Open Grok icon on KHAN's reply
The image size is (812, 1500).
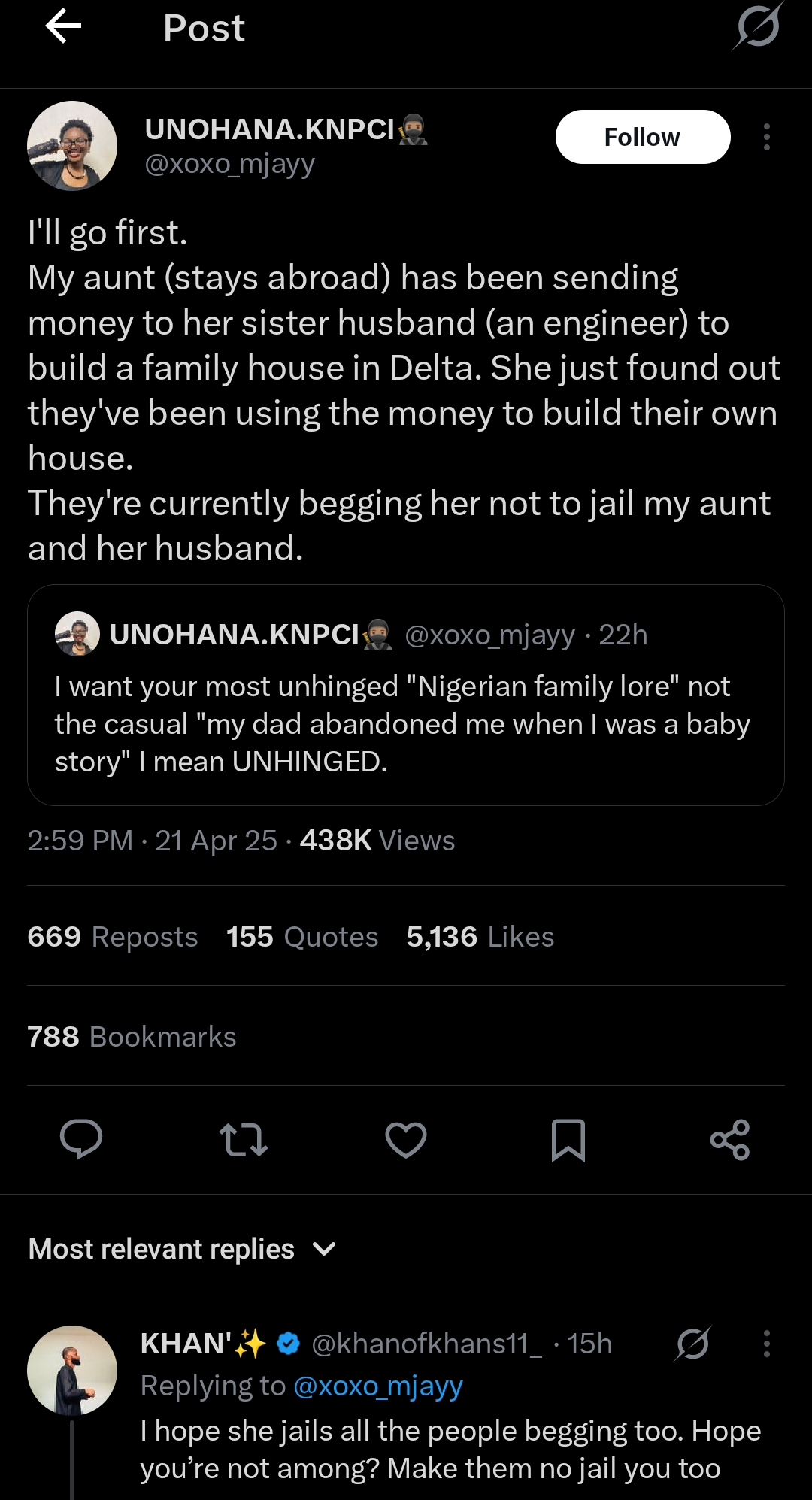click(x=692, y=1344)
